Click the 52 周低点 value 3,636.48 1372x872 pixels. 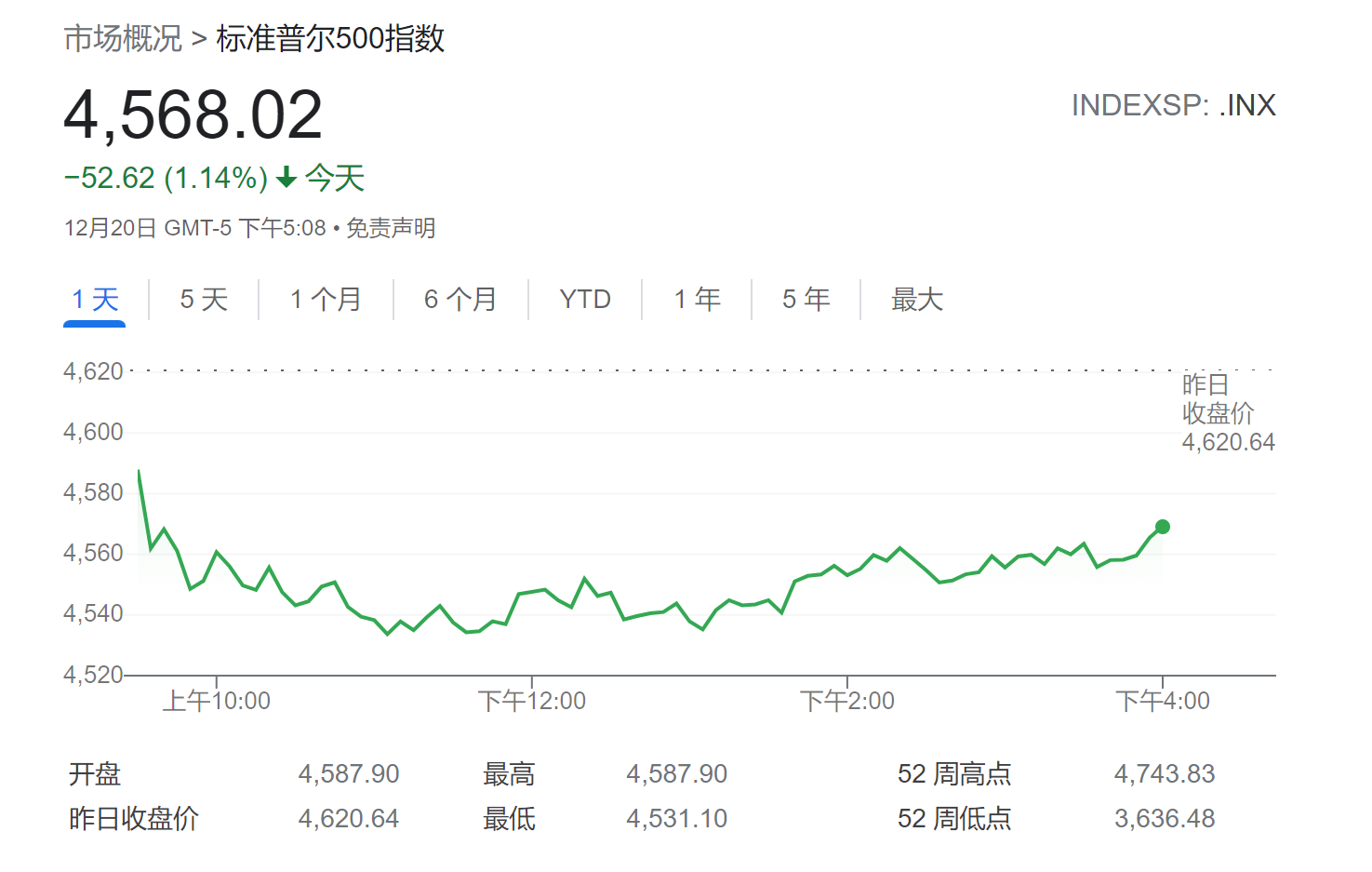coord(1165,818)
